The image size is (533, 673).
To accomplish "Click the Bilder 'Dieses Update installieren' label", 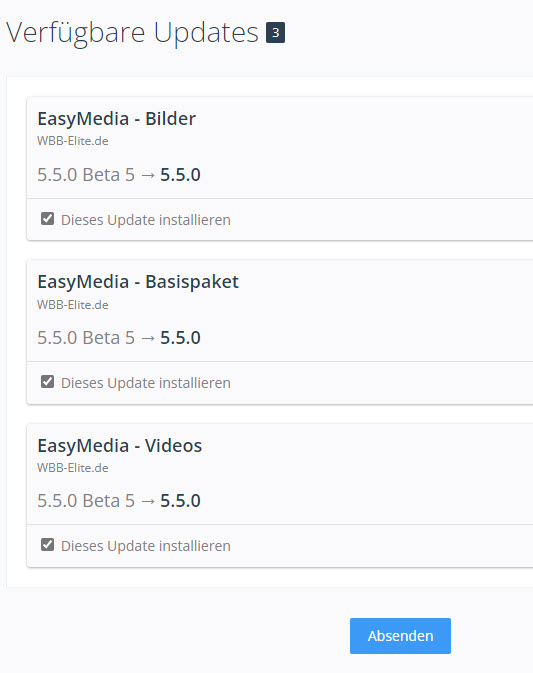I will click(146, 220).
